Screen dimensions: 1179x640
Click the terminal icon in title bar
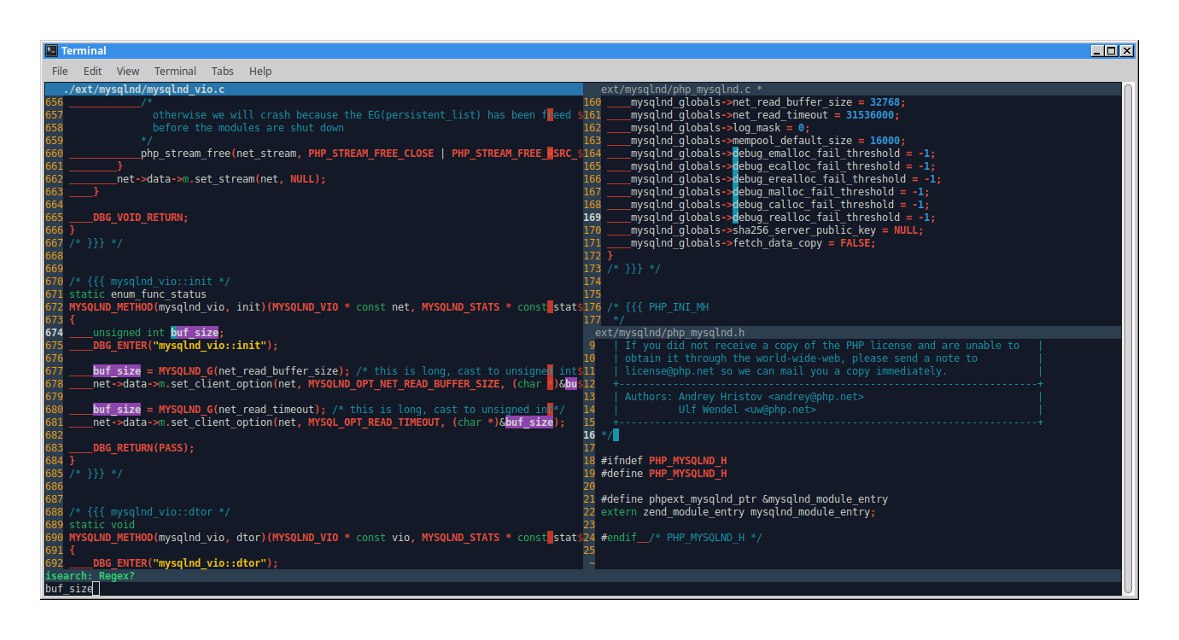pos(51,50)
